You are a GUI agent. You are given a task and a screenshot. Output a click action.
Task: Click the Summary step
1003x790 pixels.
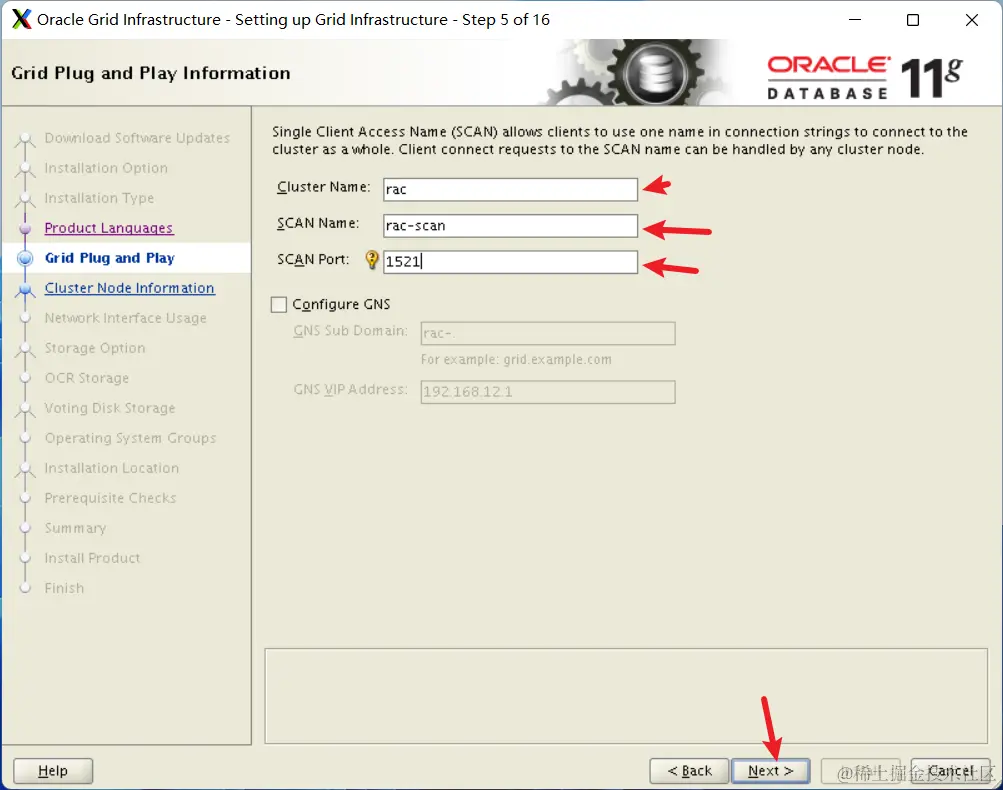coord(75,528)
